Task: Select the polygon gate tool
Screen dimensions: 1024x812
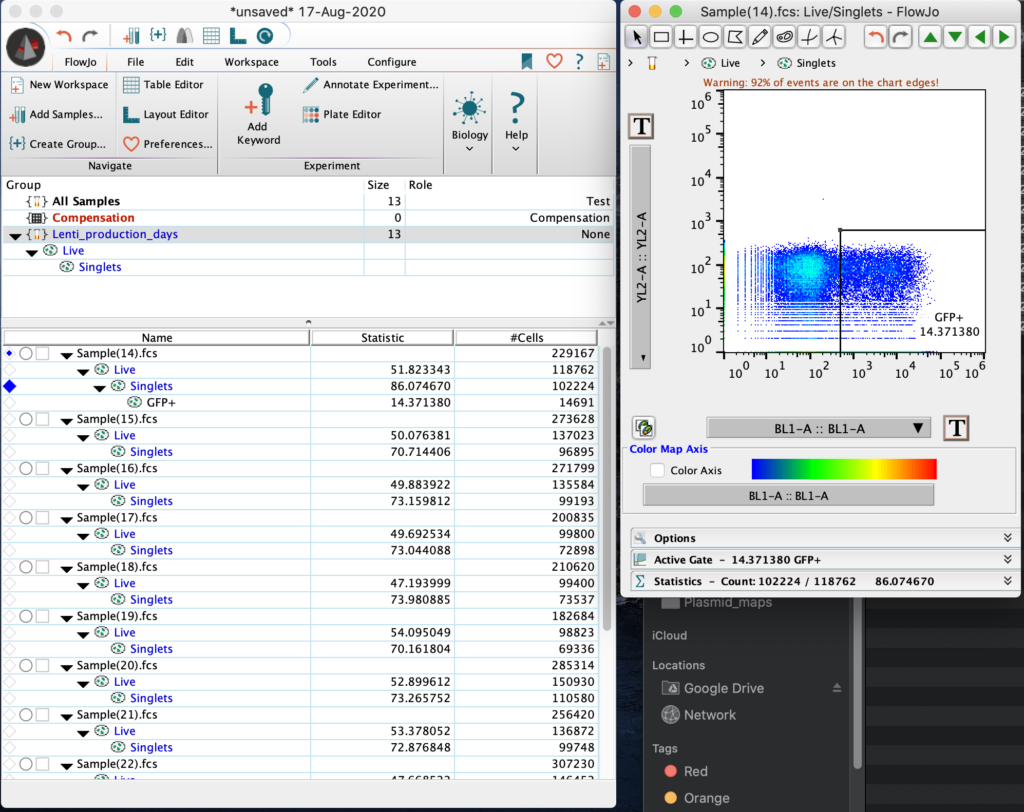Action: tap(735, 37)
